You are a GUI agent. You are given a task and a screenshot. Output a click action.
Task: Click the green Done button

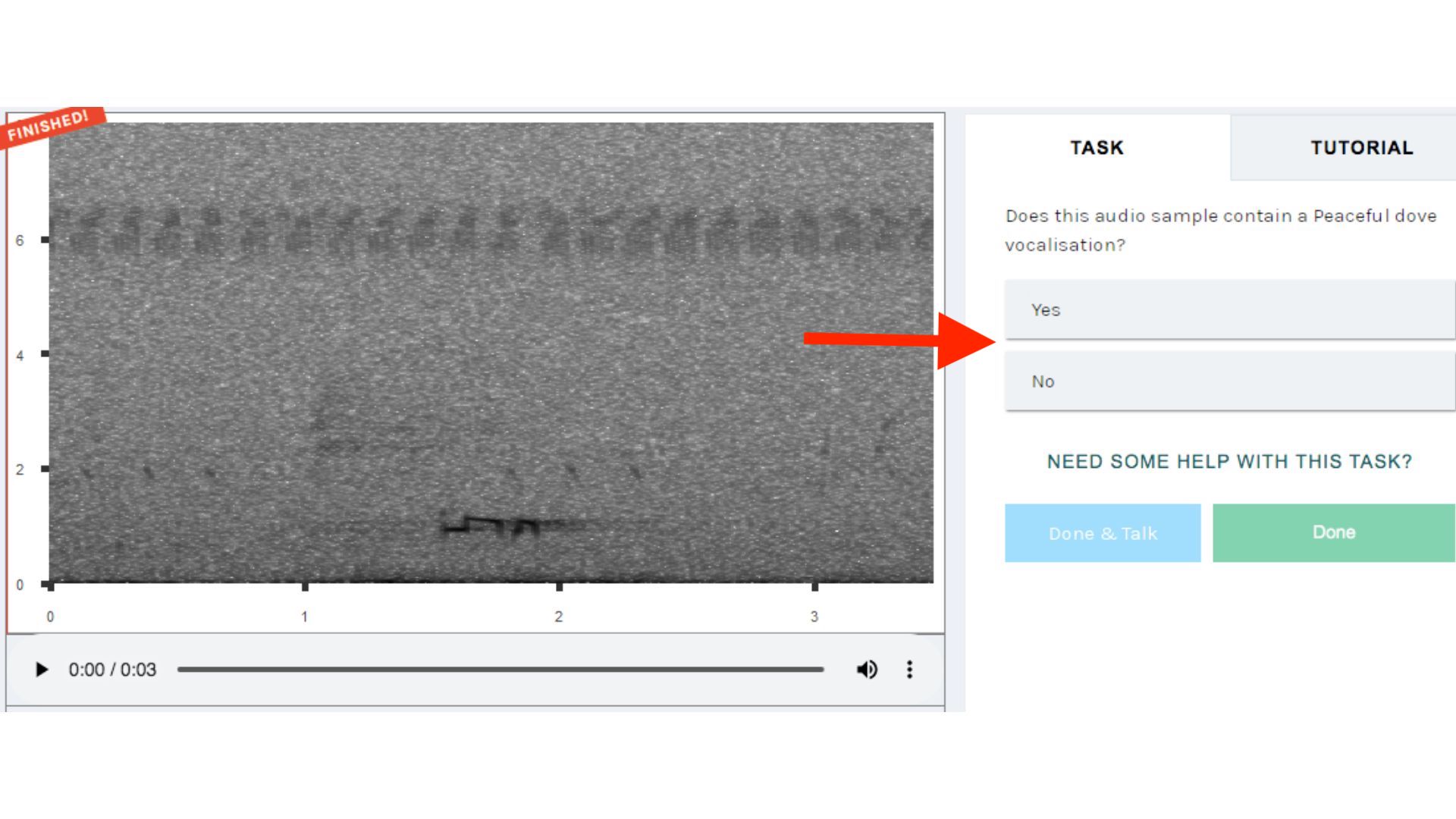click(1334, 533)
